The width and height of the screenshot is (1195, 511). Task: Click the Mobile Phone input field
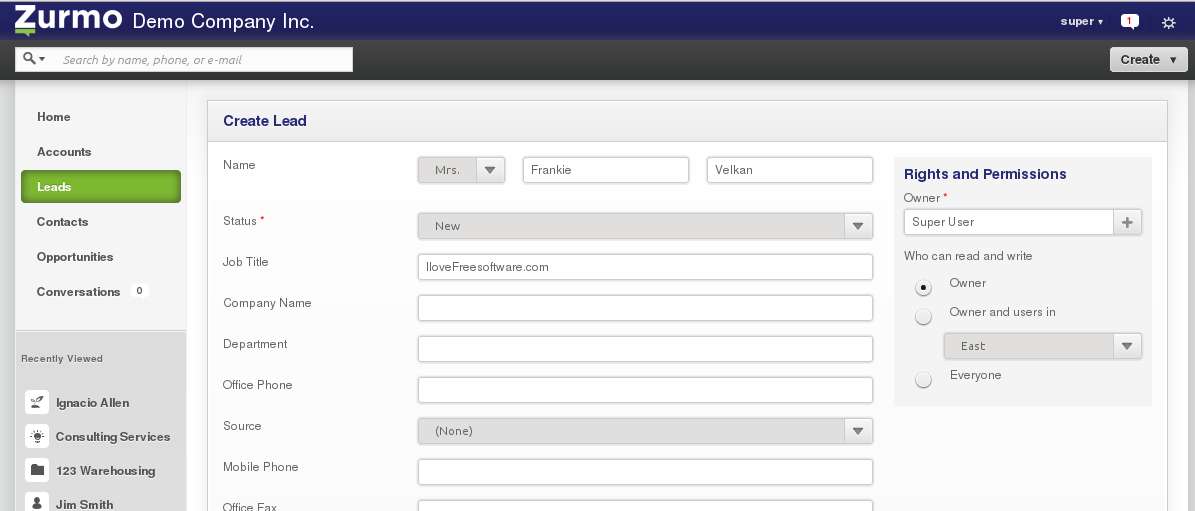click(645, 472)
